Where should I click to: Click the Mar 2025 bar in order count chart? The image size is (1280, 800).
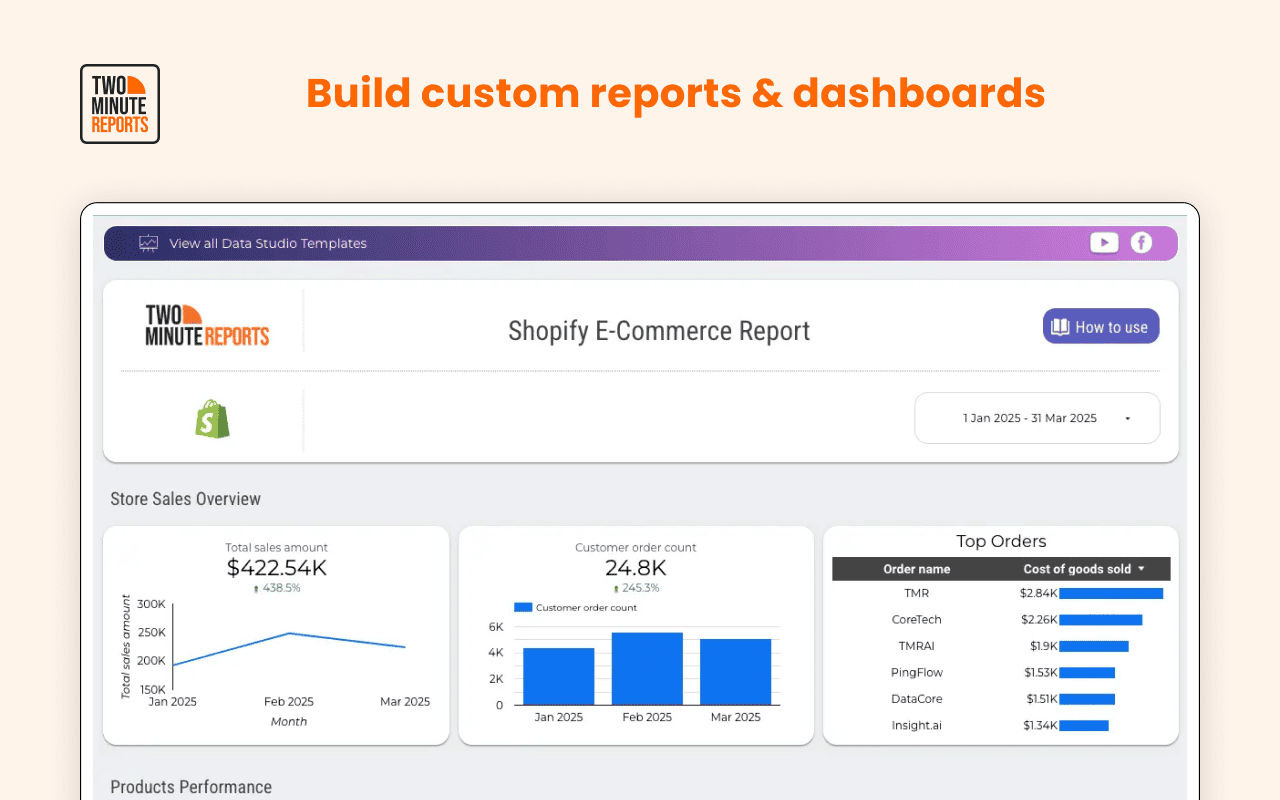click(736, 672)
